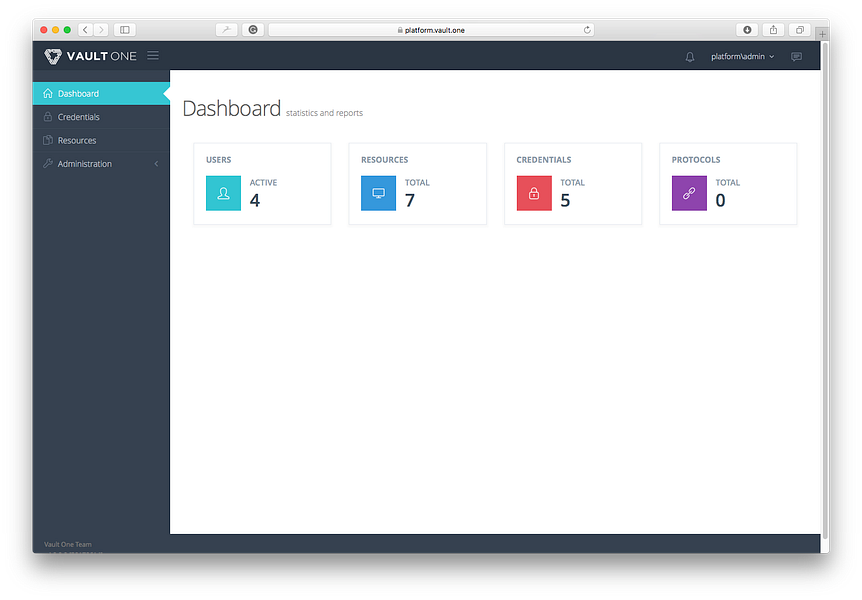862x600 pixels.
Task: Click the wrench toolbar extension button
Action: pos(226,30)
